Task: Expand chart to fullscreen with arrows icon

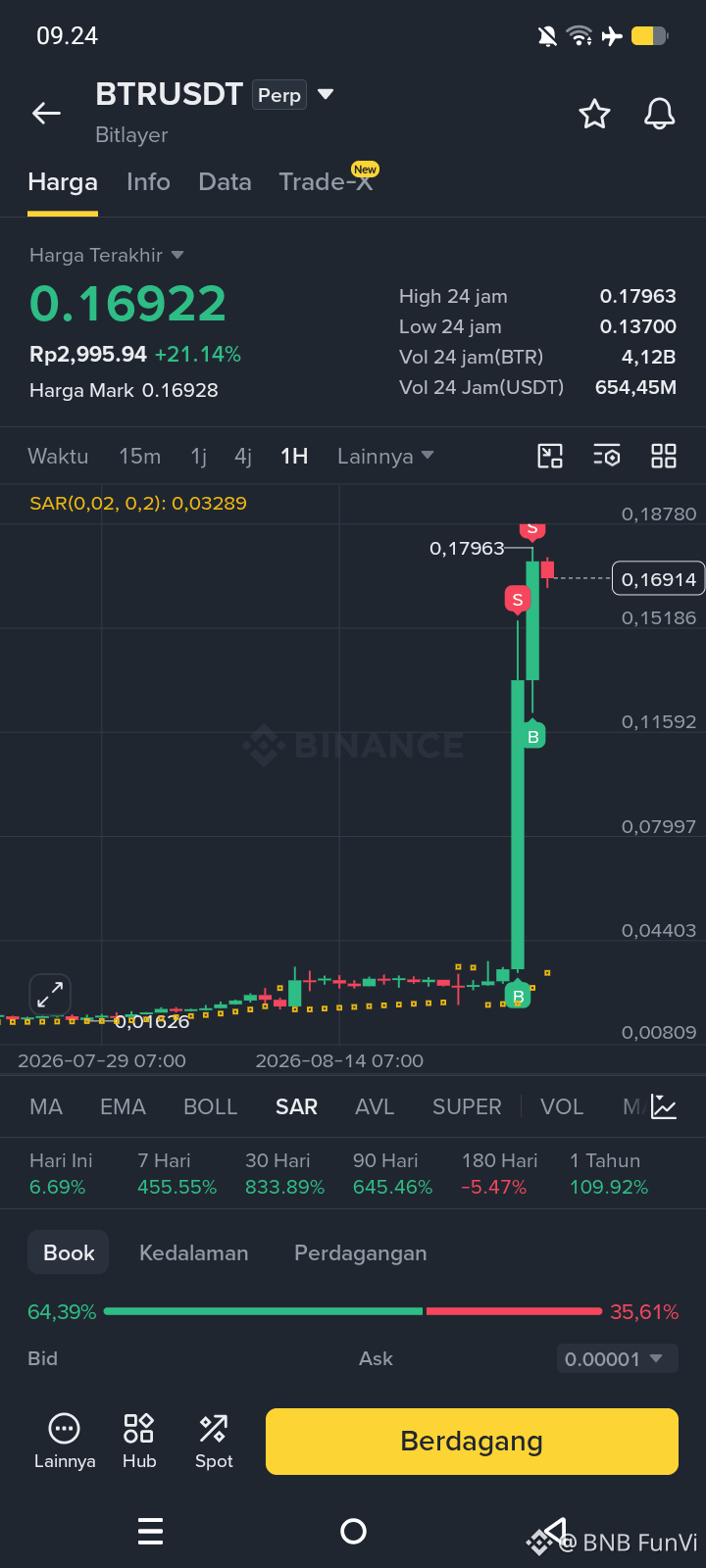Action: 50,995
